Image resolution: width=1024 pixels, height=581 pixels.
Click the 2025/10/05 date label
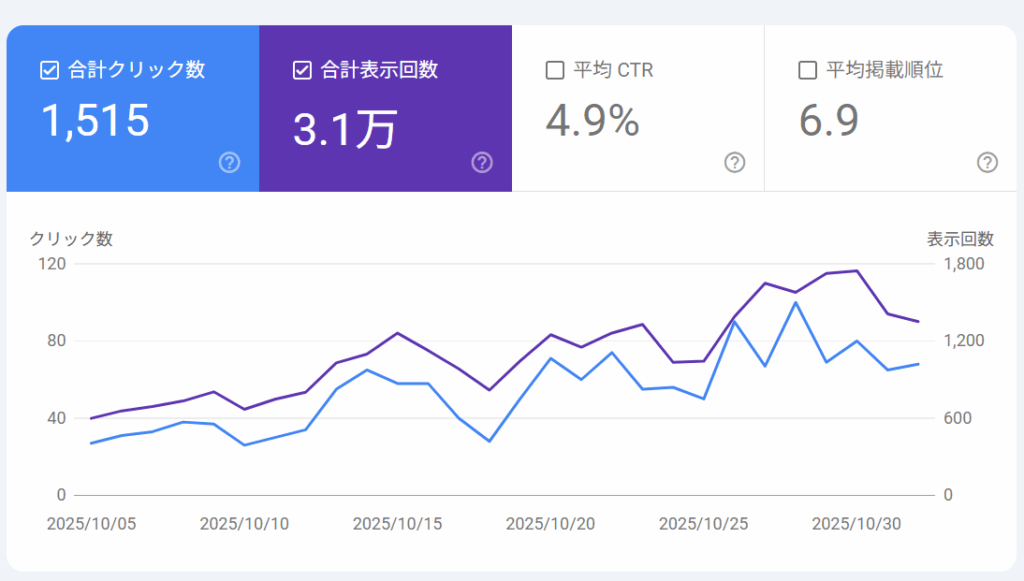click(x=91, y=523)
